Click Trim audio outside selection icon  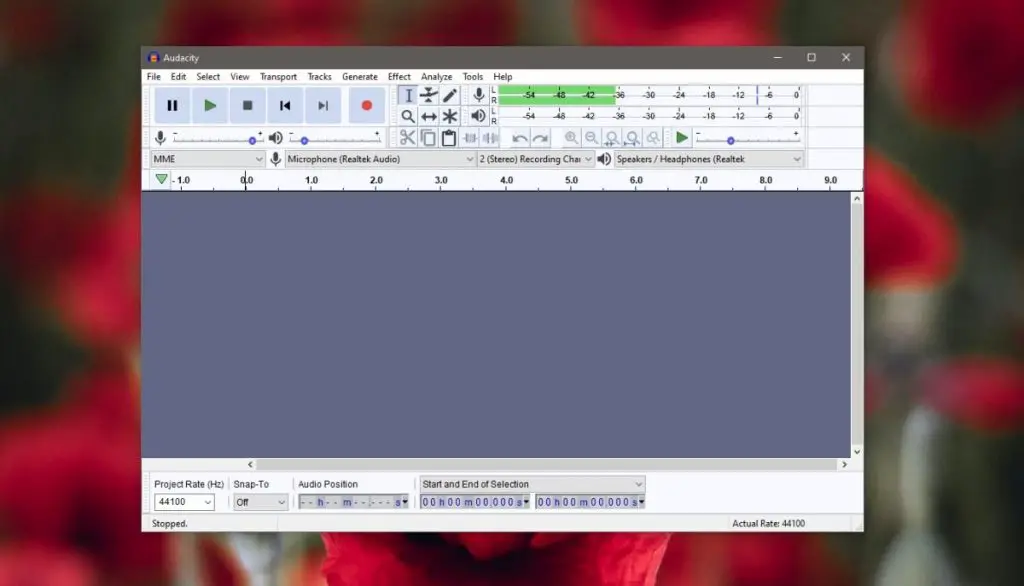(470, 138)
